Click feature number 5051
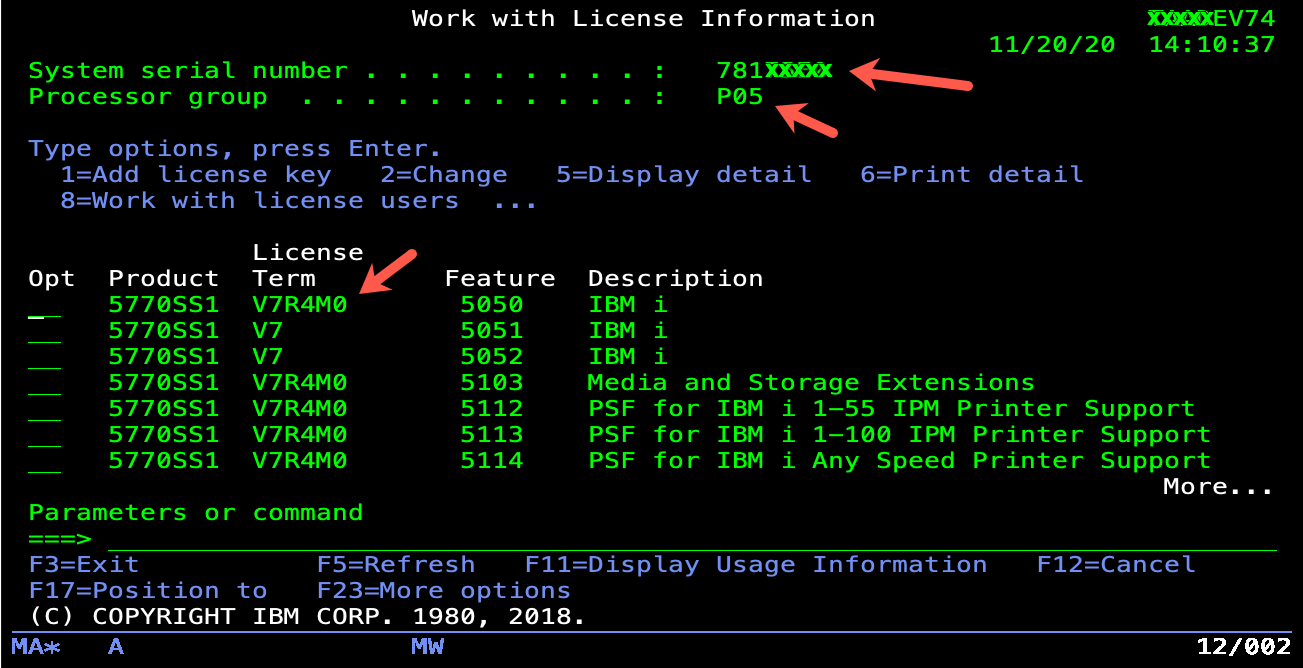This screenshot has height=668, width=1303. 492,331
